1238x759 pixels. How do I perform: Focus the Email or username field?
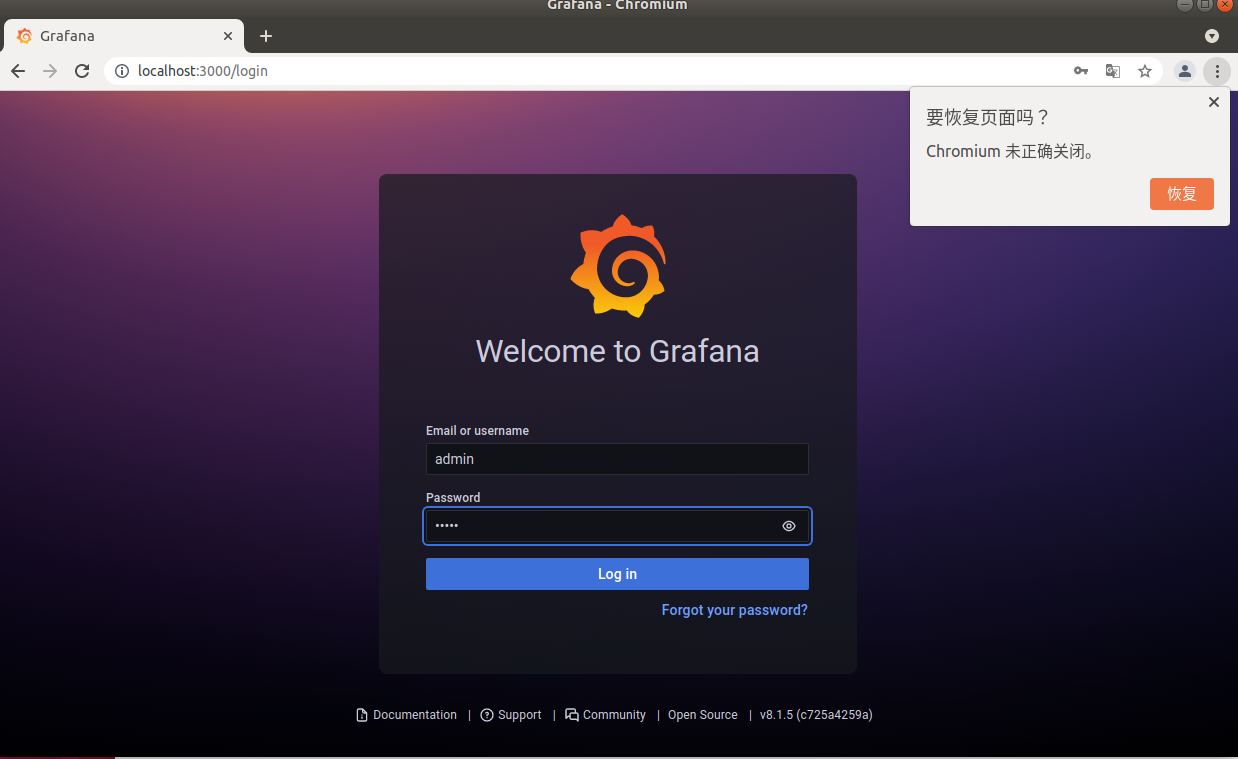tap(617, 459)
